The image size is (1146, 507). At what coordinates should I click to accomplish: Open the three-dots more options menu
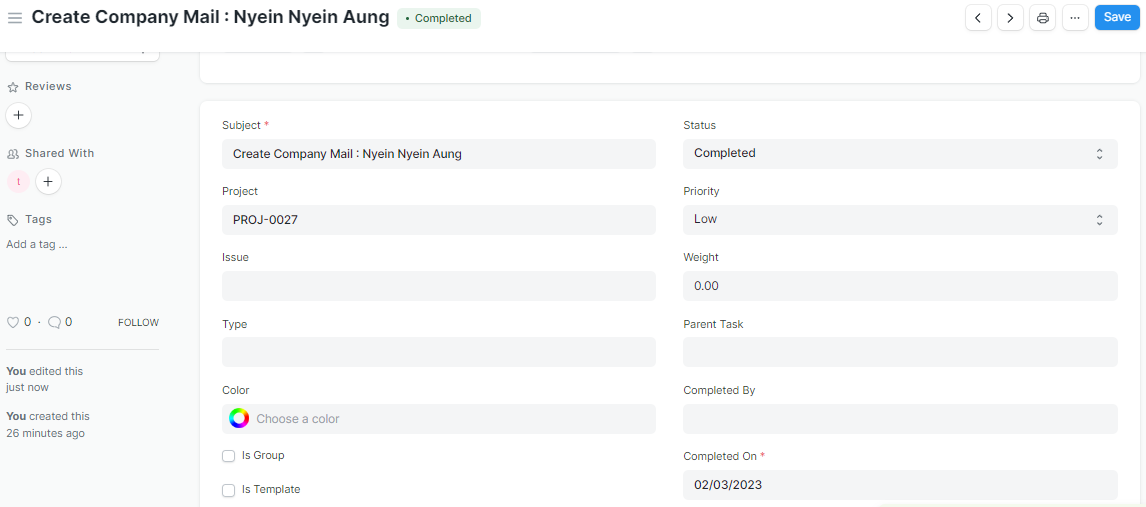pyautogui.click(x=1075, y=18)
